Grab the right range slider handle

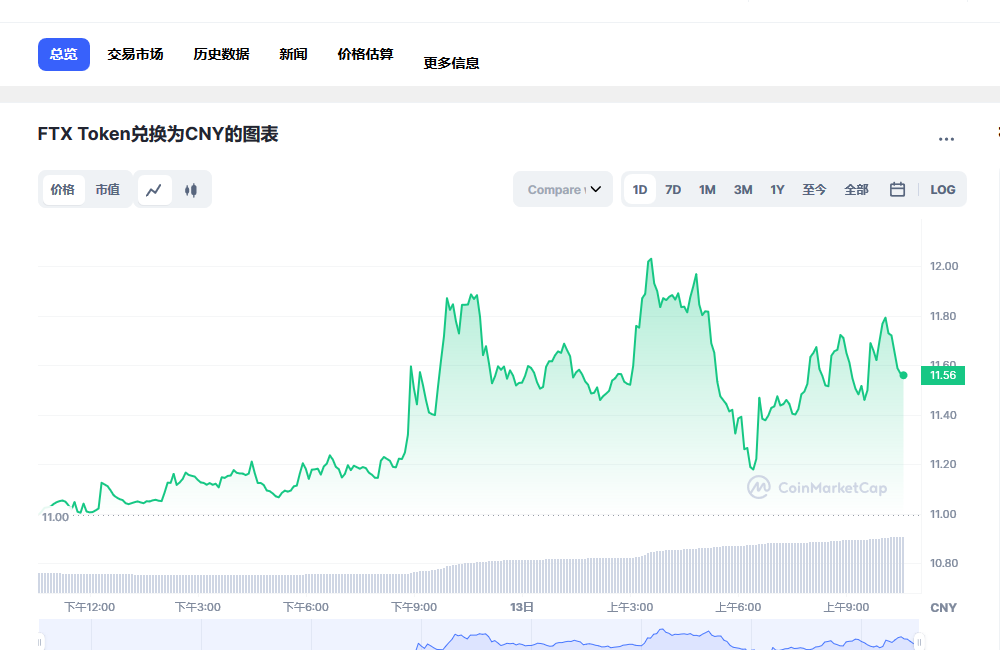click(920, 642)
